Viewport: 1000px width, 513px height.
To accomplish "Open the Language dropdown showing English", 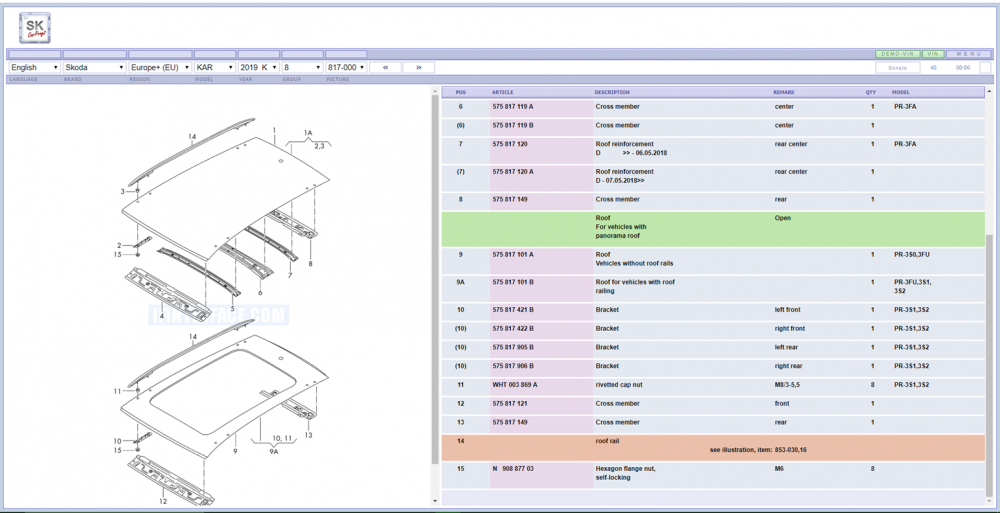I will point(34,67).
